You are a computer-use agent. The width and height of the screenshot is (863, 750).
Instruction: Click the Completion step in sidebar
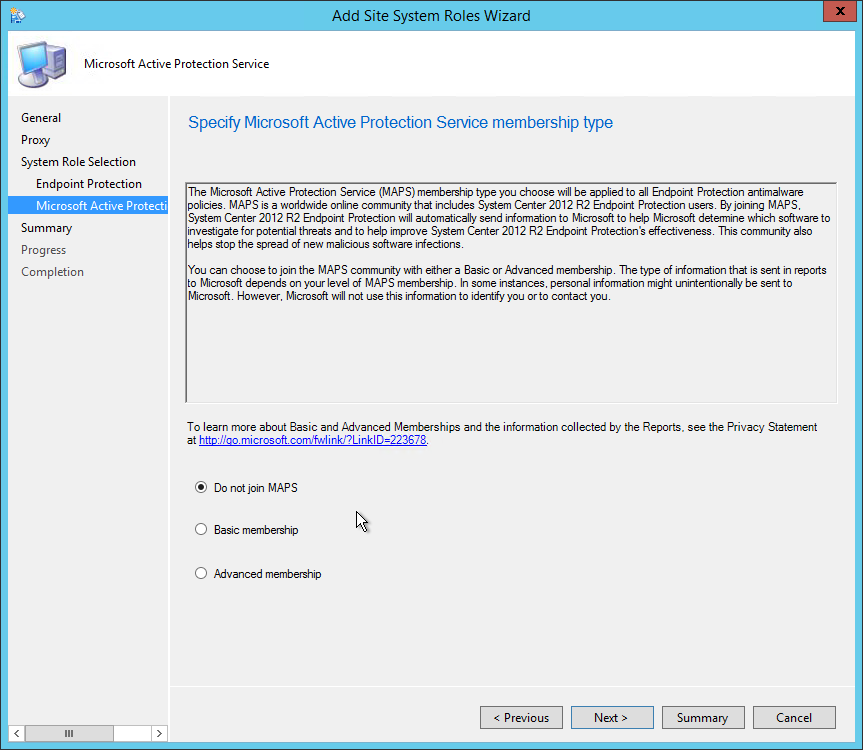point(52,272)
